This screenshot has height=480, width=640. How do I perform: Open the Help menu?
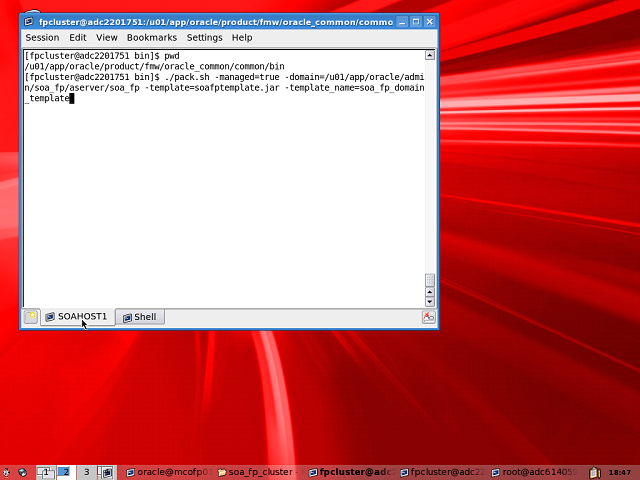242,37
